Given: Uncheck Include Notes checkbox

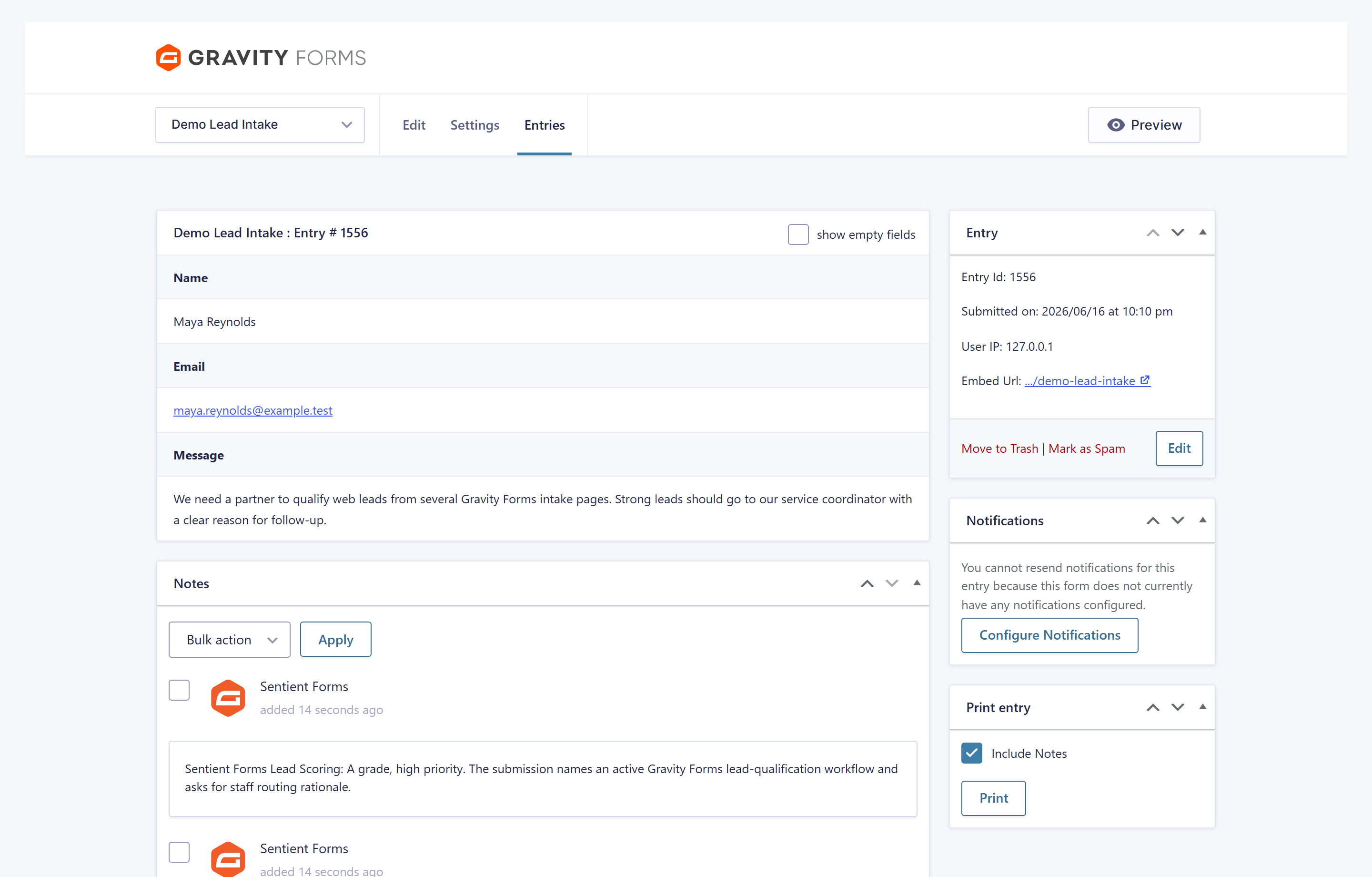Looking at the screenshot, I should pyautogui.click(x=971, y=753).
